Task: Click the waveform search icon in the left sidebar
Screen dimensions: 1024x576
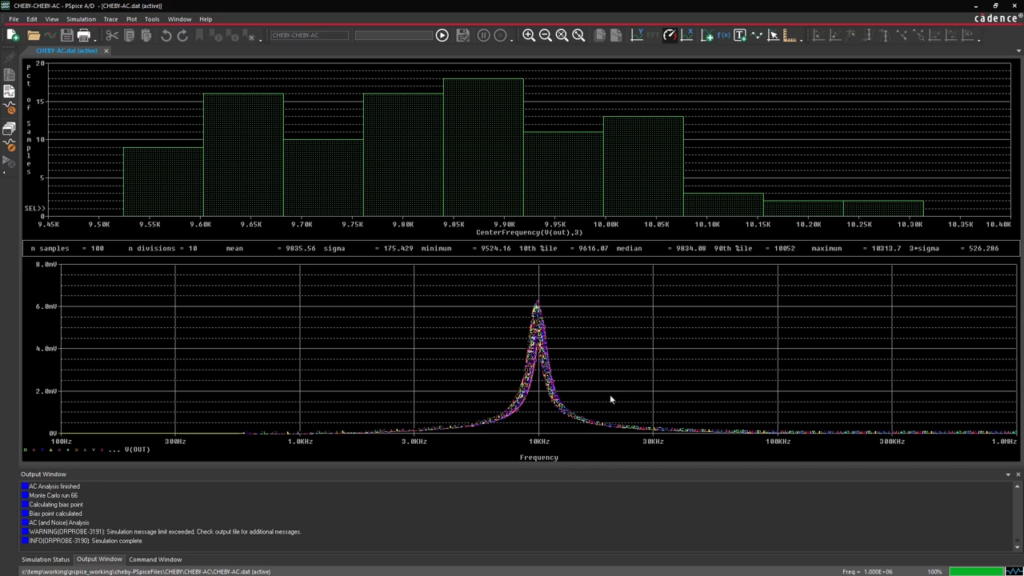Action: coord(9,108)
